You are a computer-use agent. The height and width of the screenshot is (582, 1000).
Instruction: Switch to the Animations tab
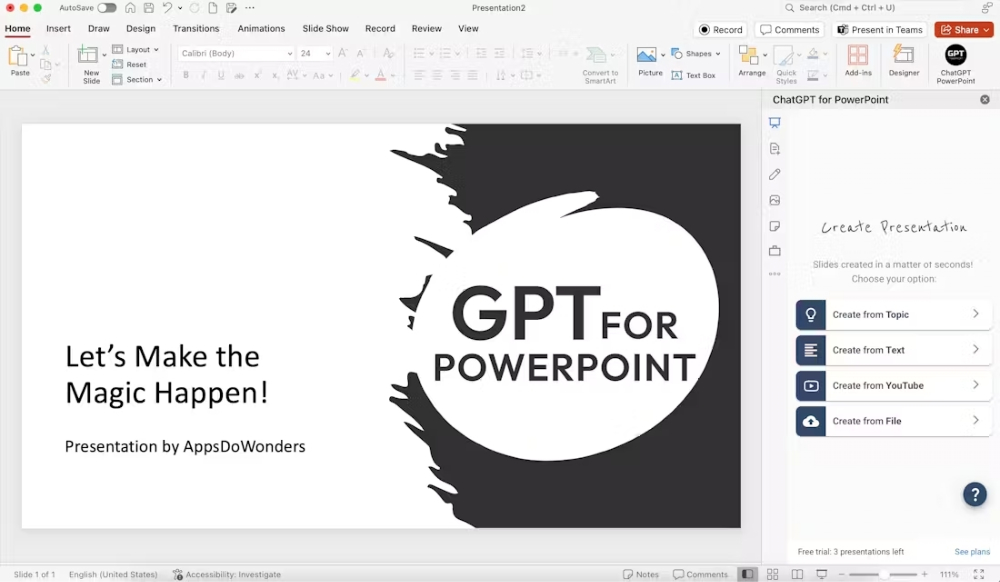tap(261, 28)
